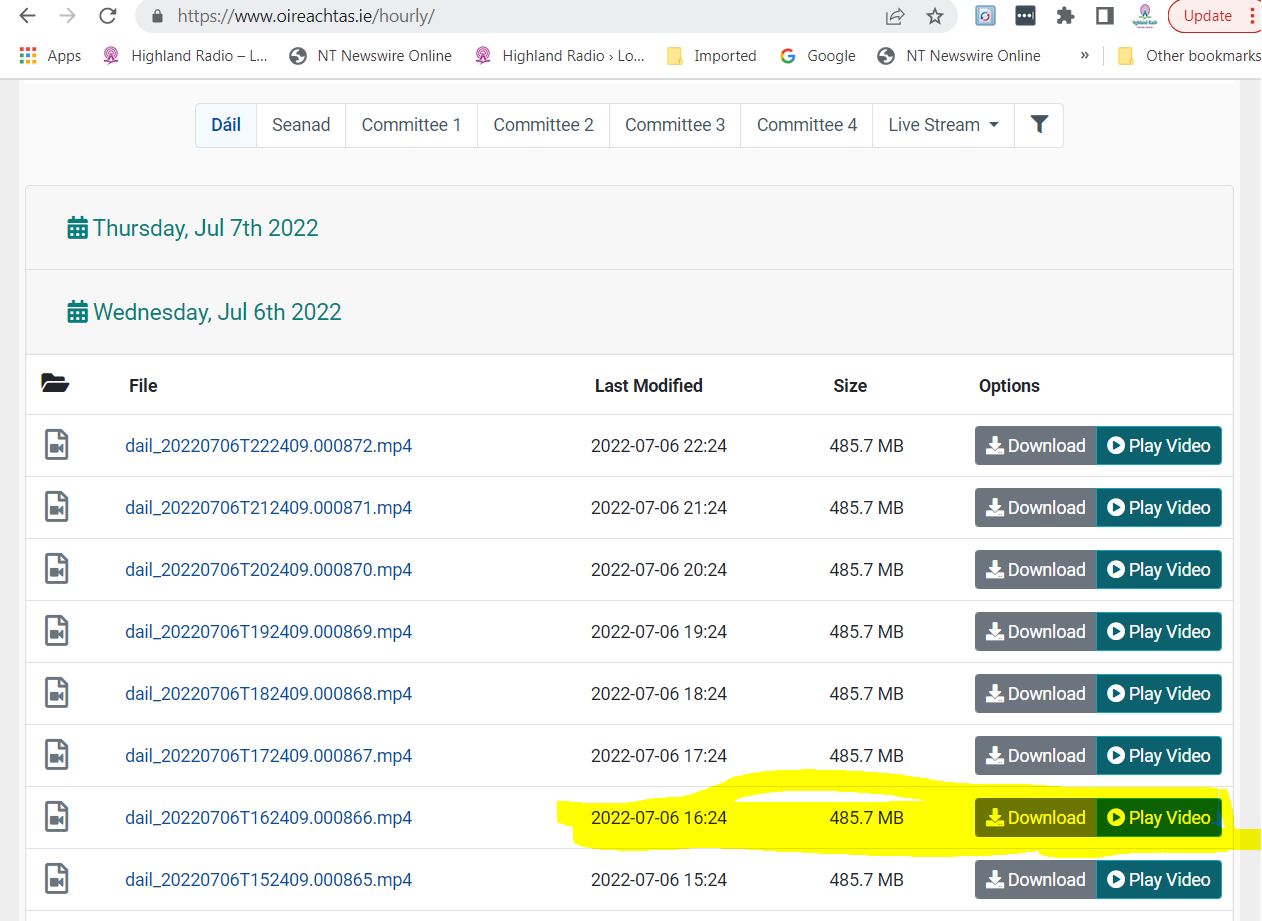Switch to the Seanad tab

pos(301,125)
